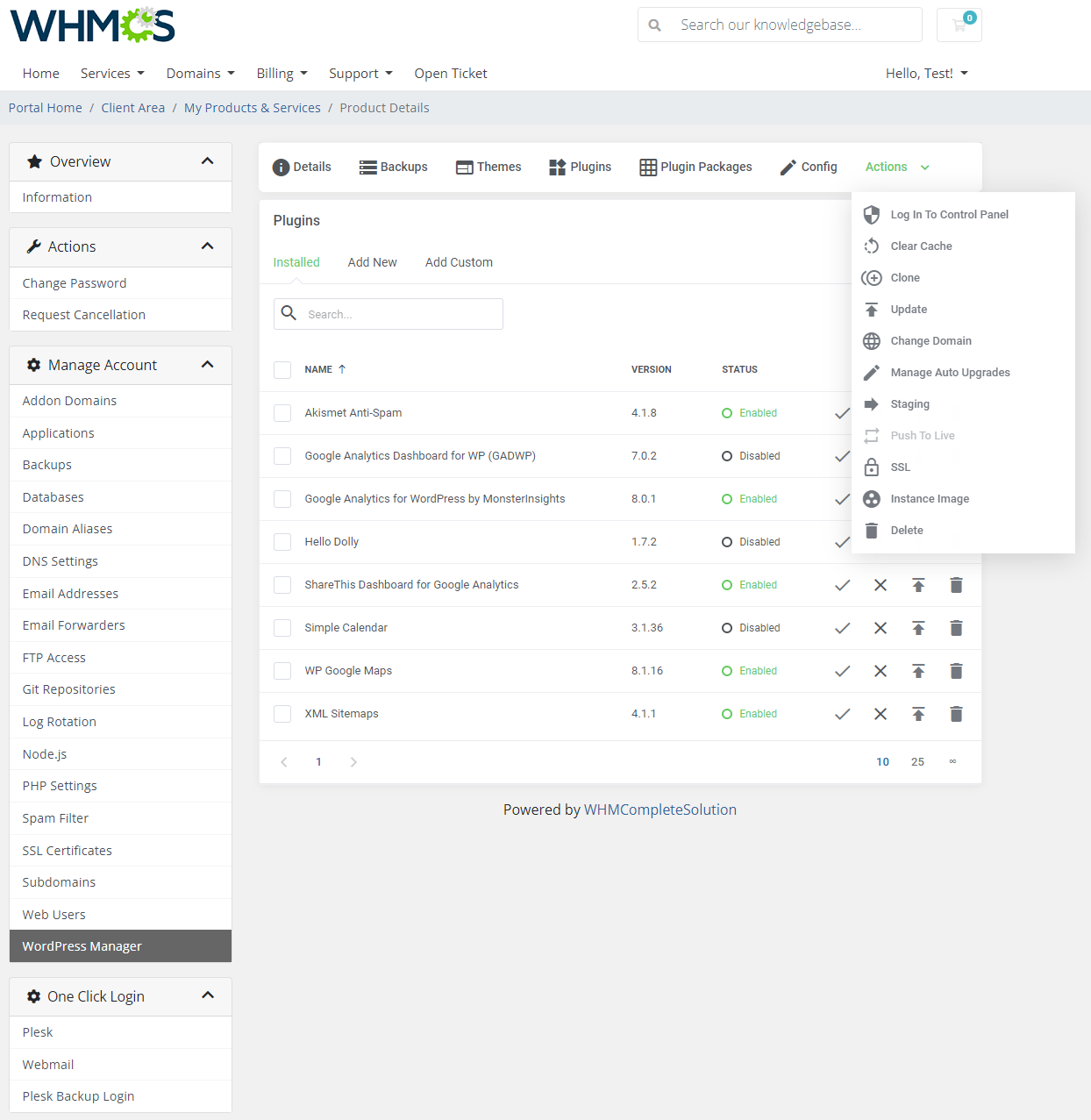Viewport: 1091px width, 1120px height.
Task: Switch to the Backups tab
Action: click(394, 167)
